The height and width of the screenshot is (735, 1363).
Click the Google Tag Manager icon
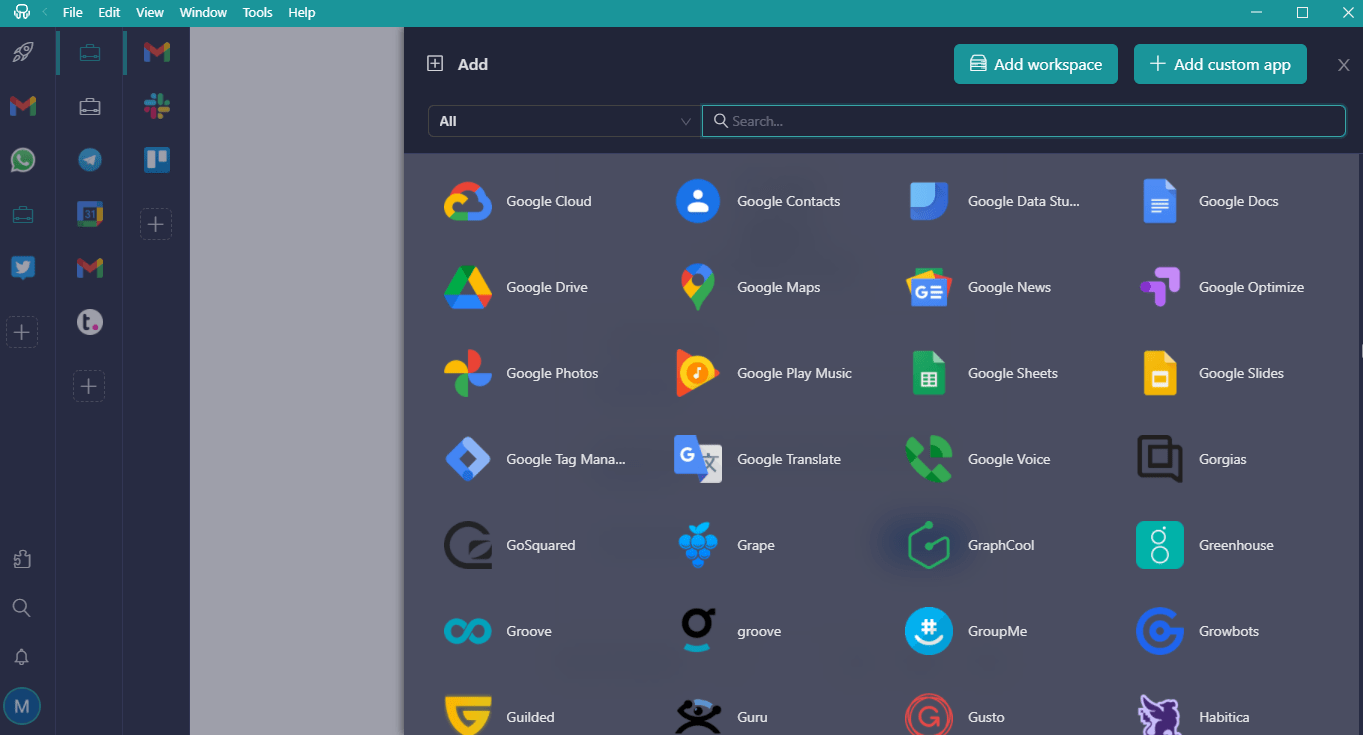468,459
